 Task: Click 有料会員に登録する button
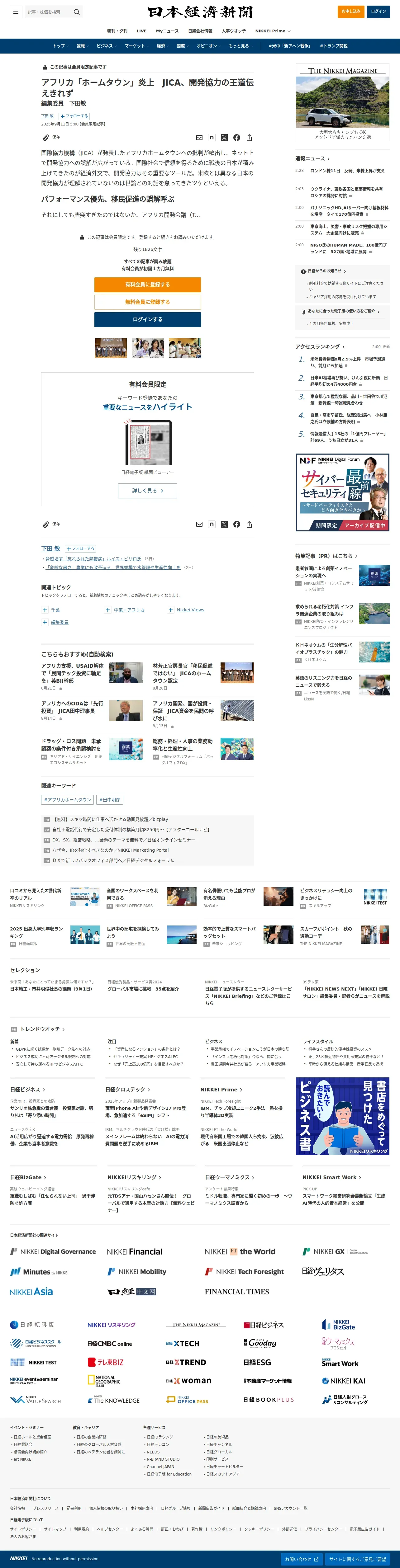click(x=147, y=284)
